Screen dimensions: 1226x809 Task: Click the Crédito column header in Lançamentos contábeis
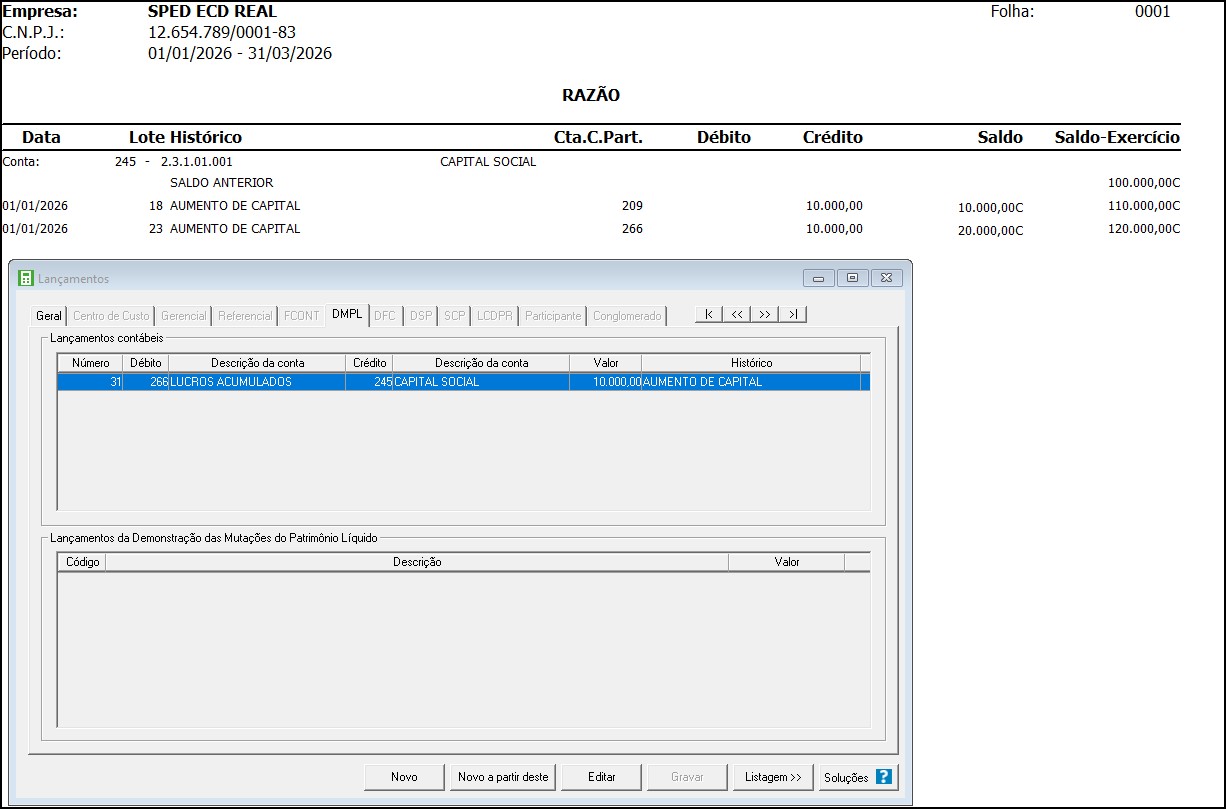click(369, 363)
